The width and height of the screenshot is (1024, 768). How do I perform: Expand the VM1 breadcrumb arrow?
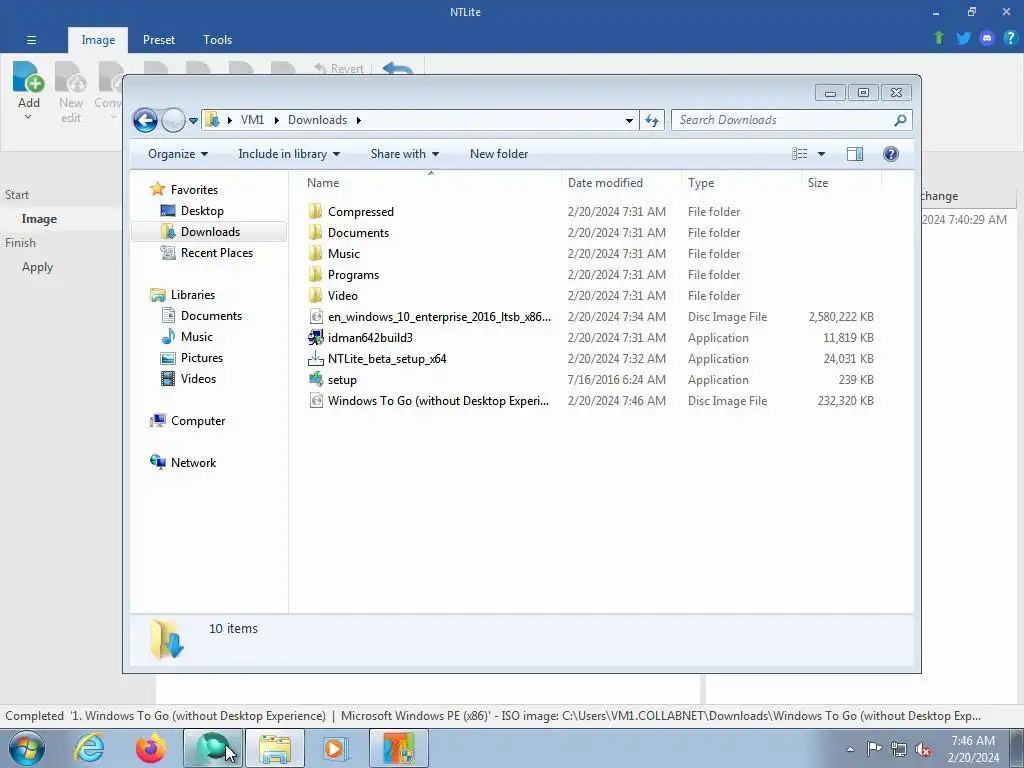276,120
